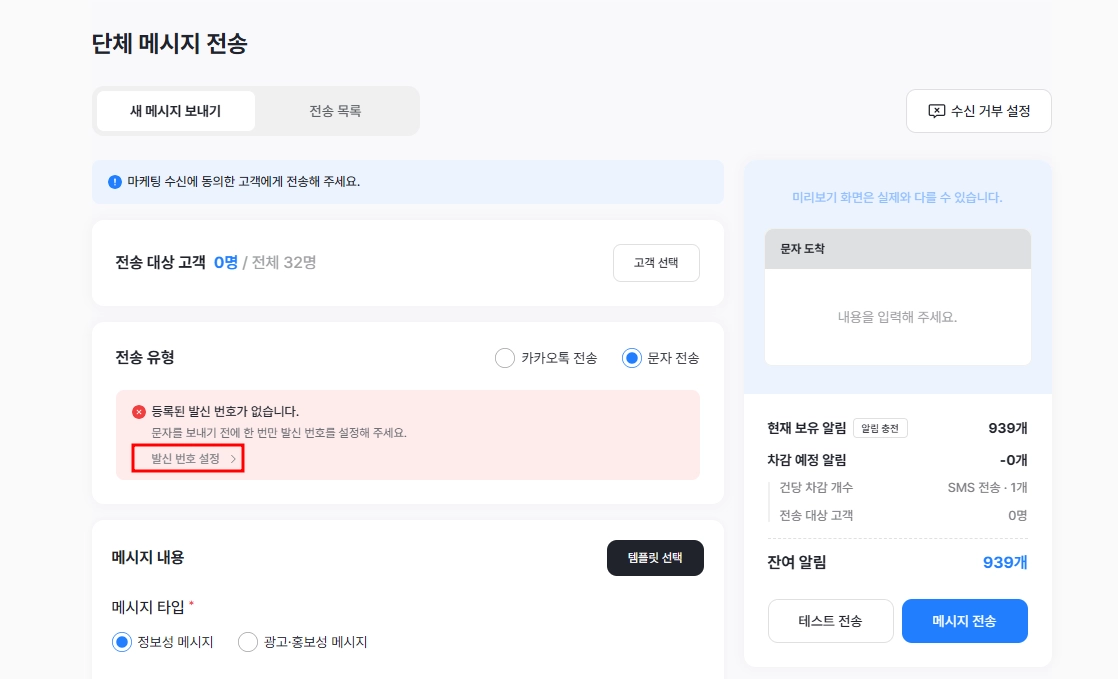Click the 고객 선택 button
Image resolution: width=1118 pixels, height=679 pixels.
click(x=656, y=262)
